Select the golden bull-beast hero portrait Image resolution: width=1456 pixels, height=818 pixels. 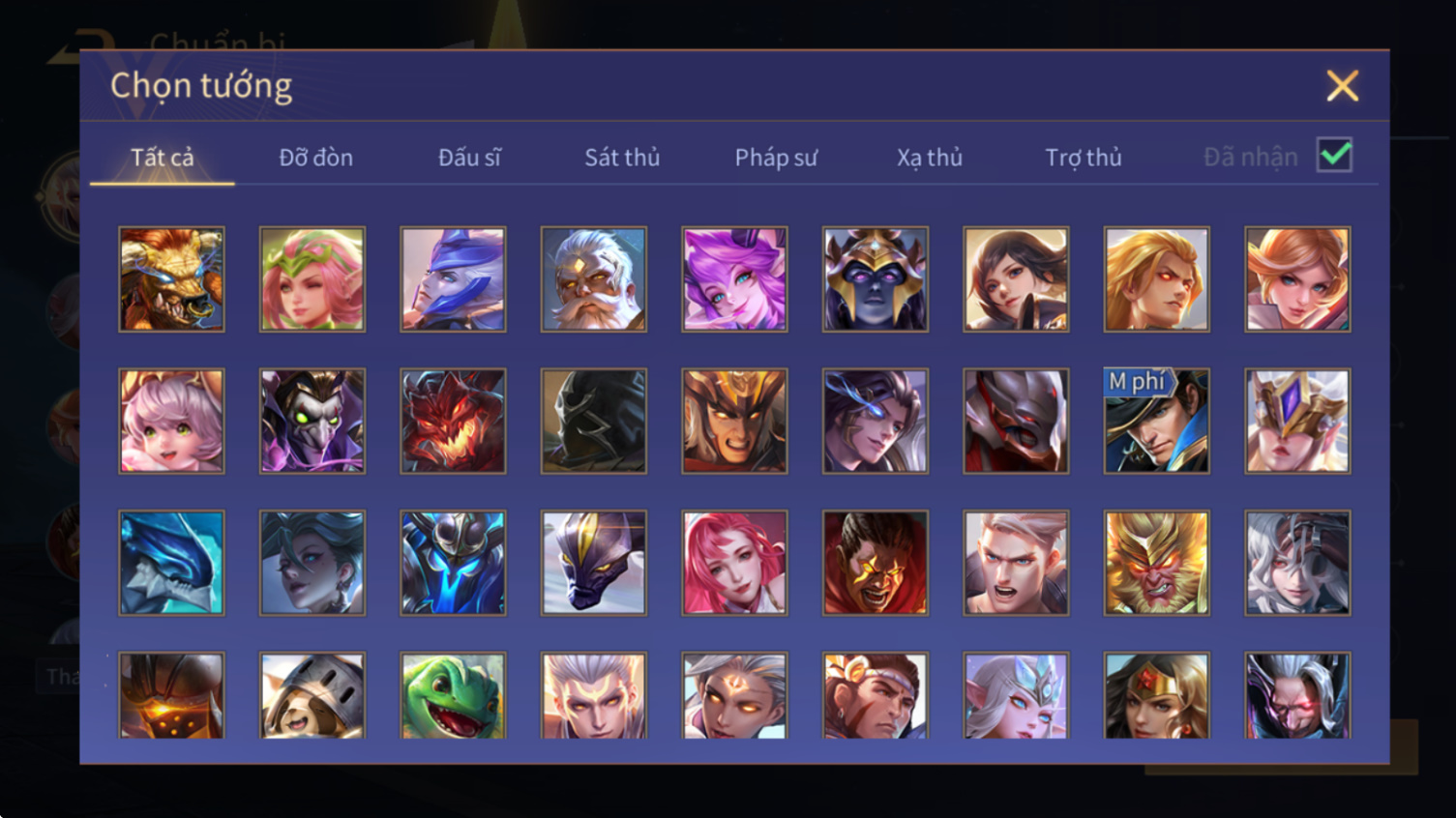pyautogui.click(x=171, y=279)
